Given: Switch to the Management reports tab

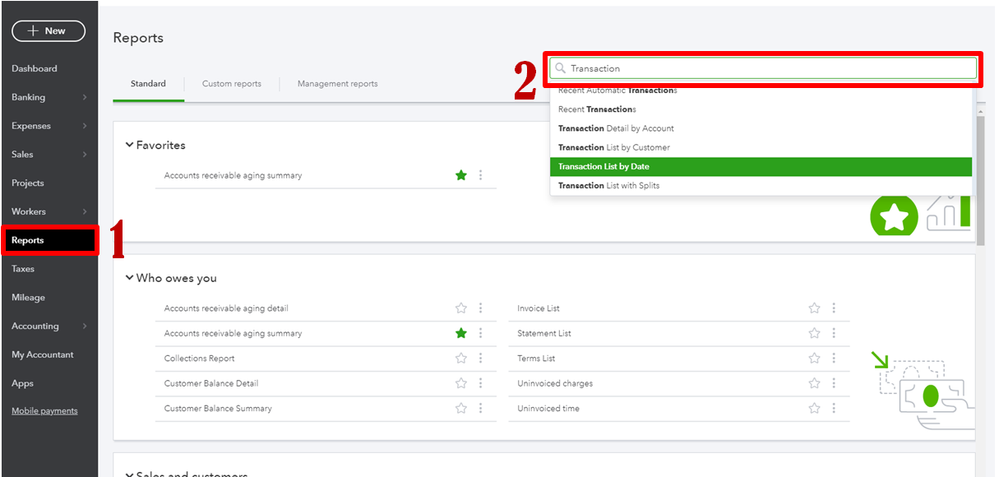Looking at the screenshot, I should point(338,83).
